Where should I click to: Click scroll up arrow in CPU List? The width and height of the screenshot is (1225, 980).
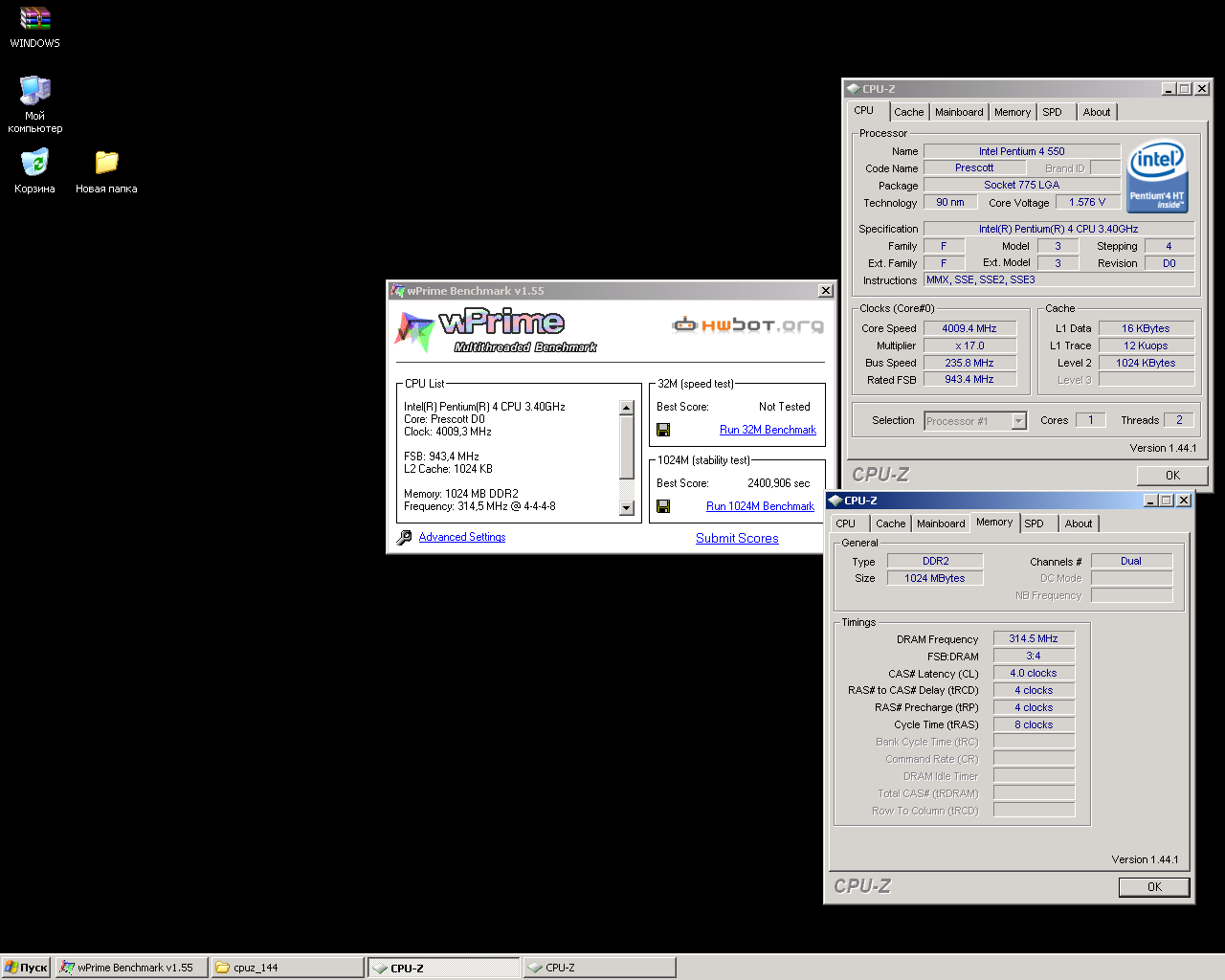627,408
